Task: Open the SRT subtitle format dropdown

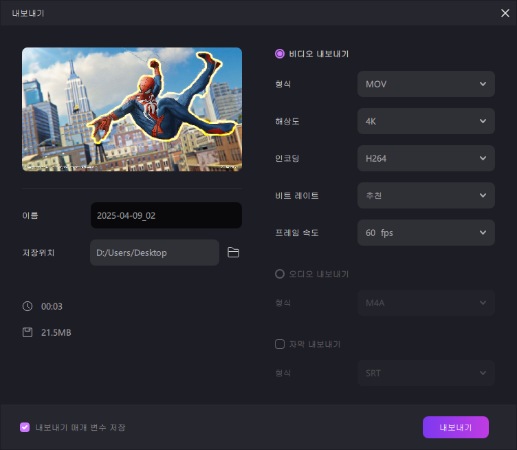Action: pyautogui.click(x=426, y=373)
